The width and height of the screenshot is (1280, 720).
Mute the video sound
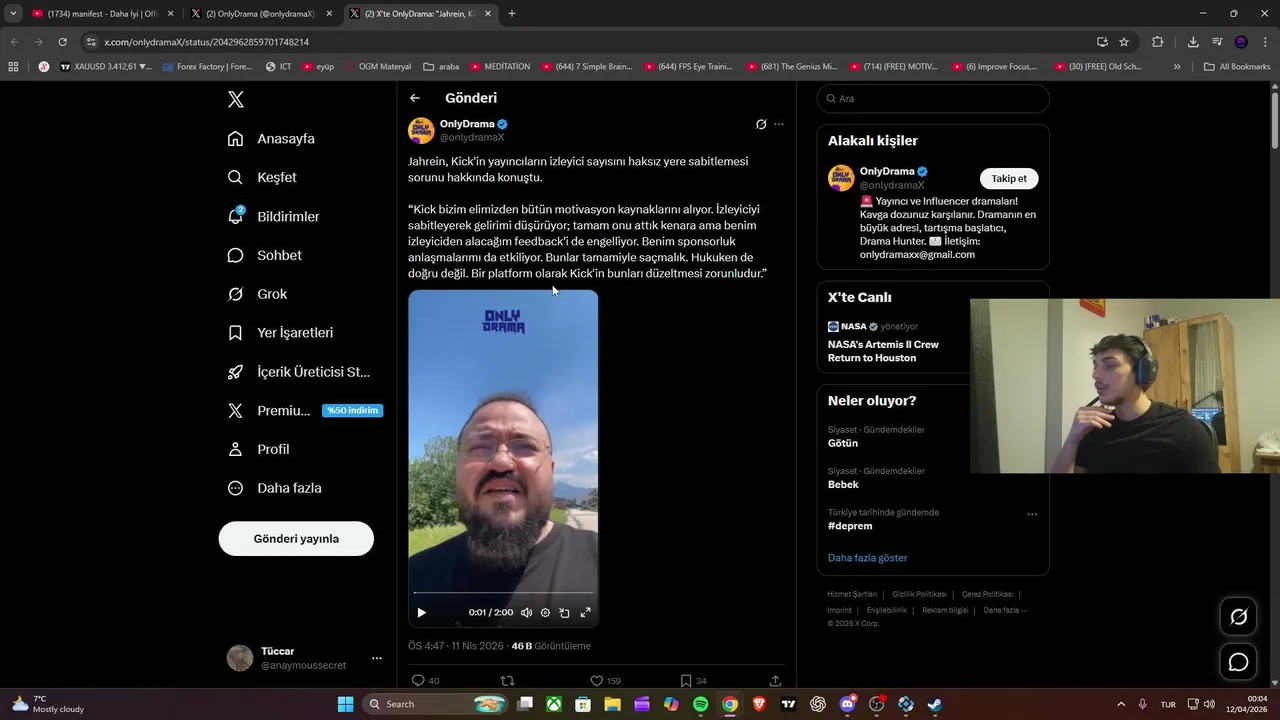(526, 612)
